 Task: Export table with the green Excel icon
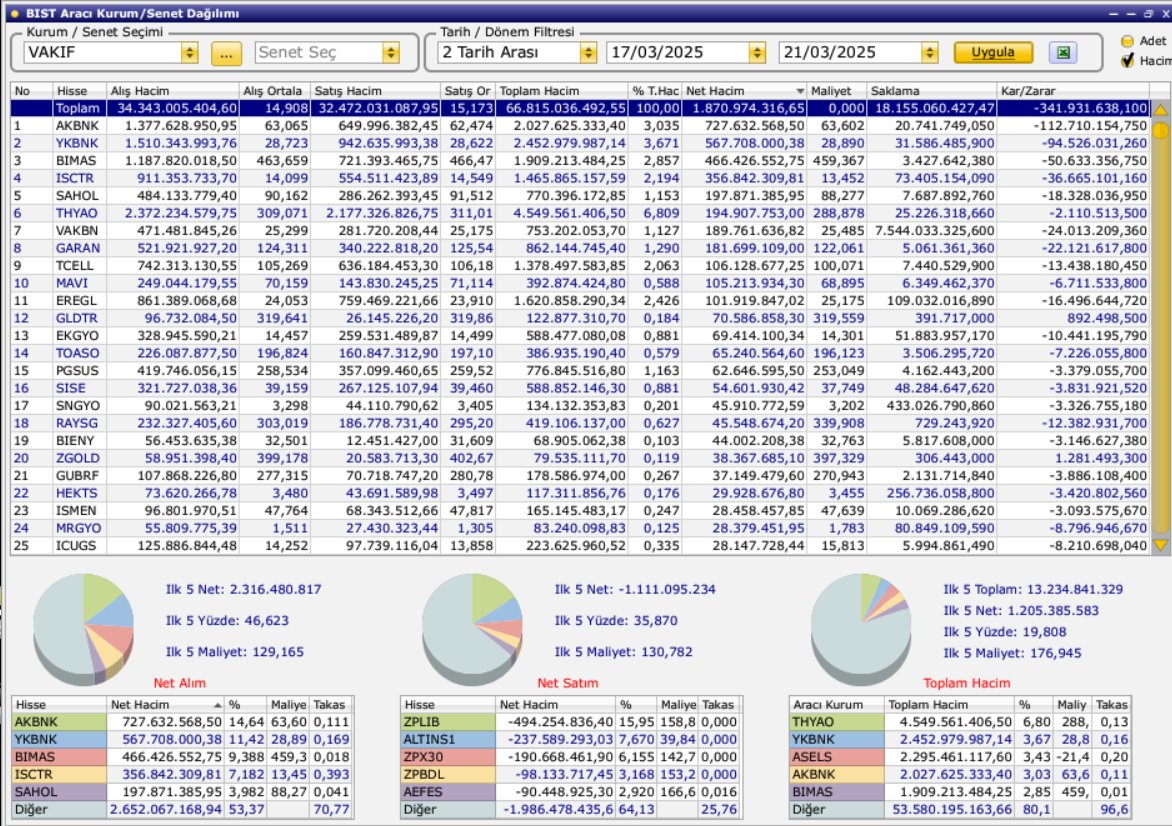click(x=1063, y=52)
